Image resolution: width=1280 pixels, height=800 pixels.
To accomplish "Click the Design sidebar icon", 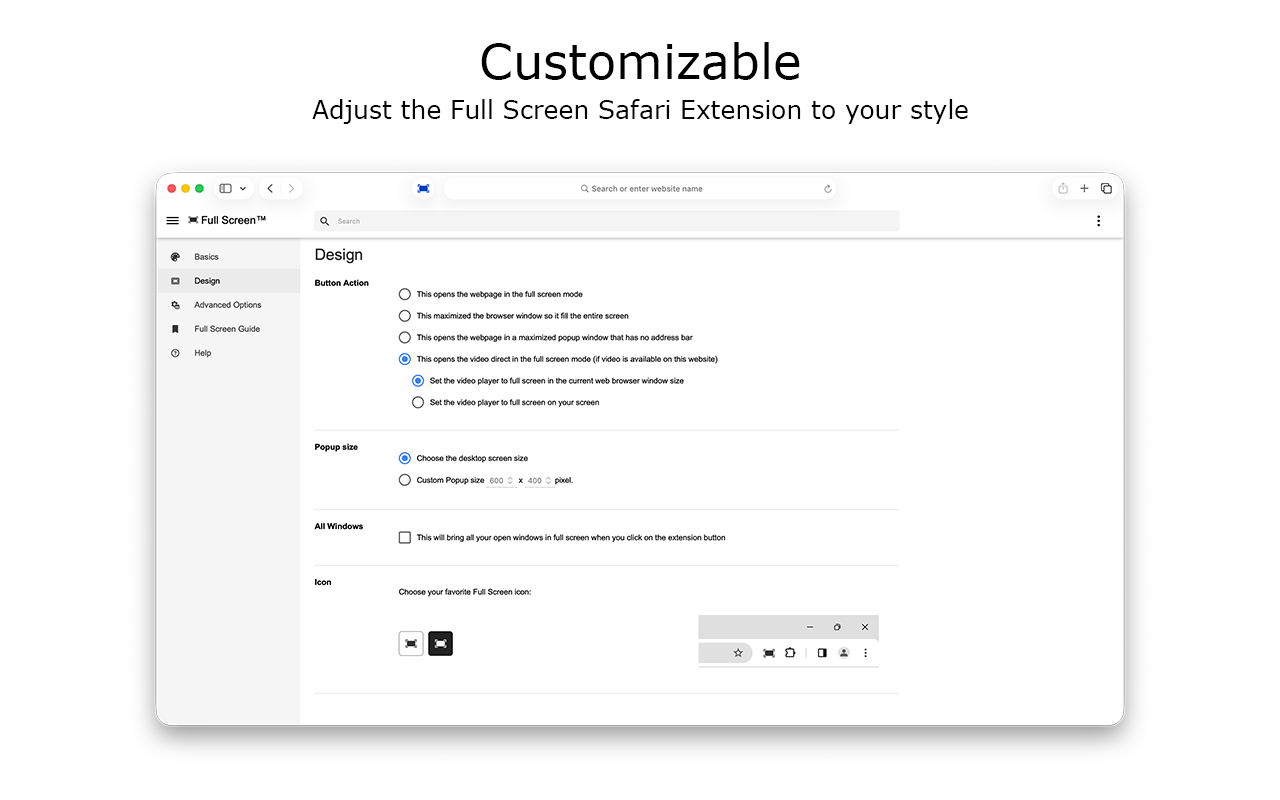I will [175, 281].
